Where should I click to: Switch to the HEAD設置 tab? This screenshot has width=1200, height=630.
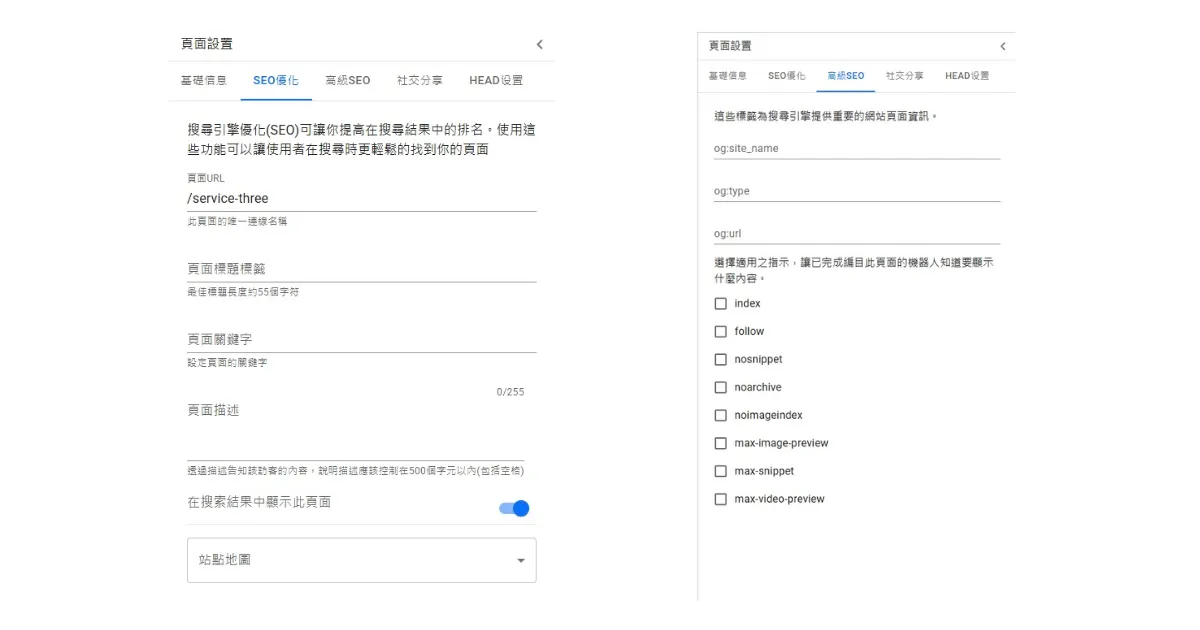494,80
